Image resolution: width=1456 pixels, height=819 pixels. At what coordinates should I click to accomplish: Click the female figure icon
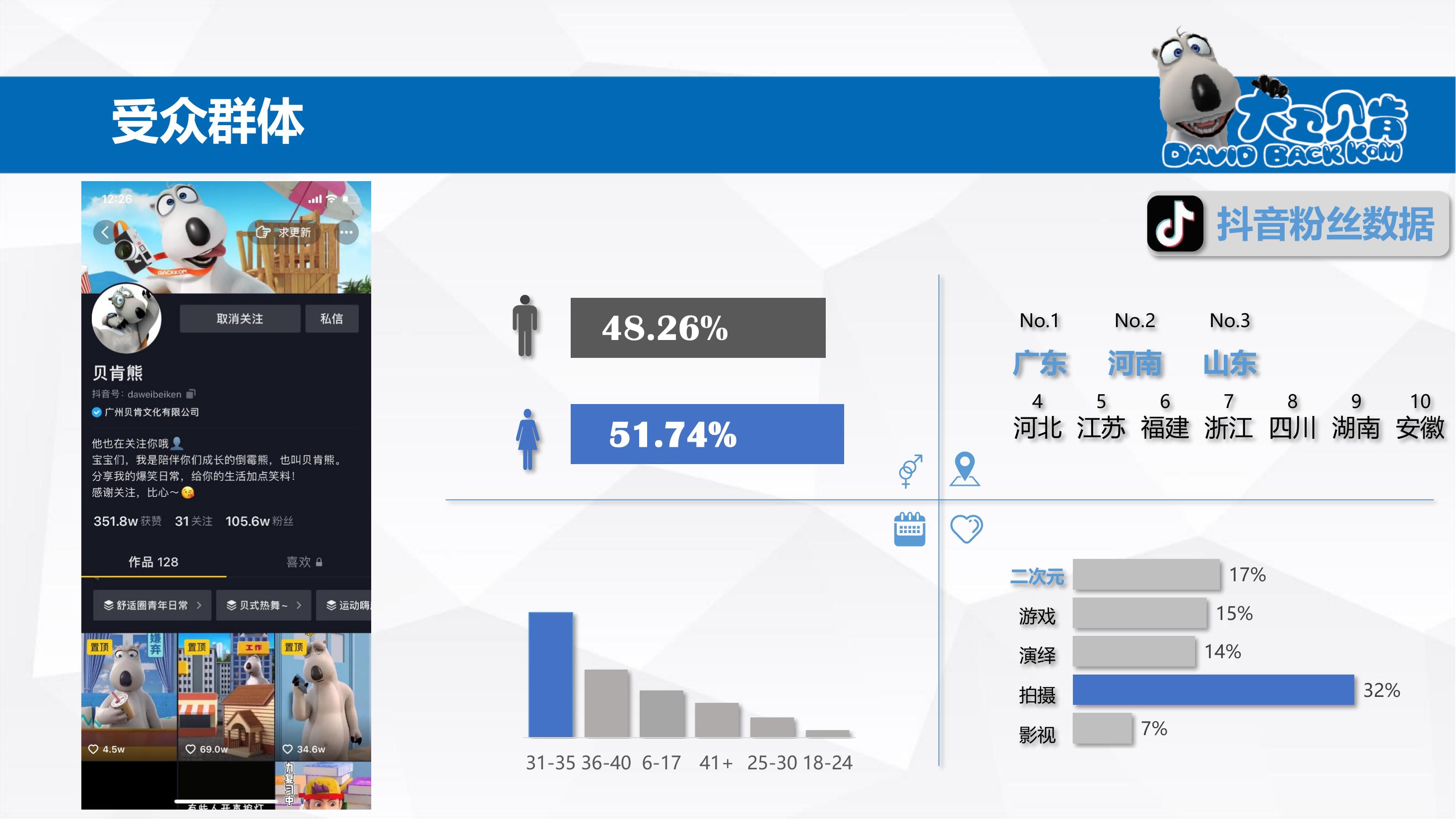528,439
